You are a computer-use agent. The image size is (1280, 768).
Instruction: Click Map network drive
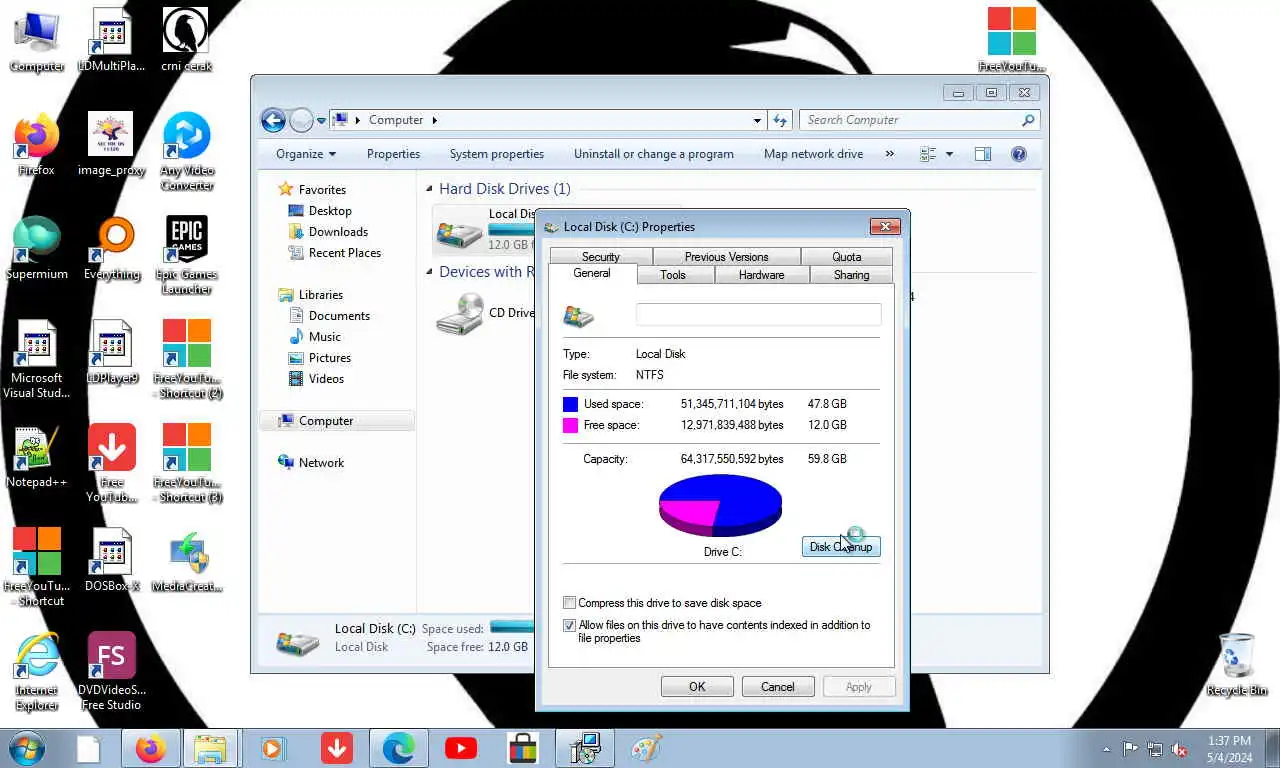[813, 154]
